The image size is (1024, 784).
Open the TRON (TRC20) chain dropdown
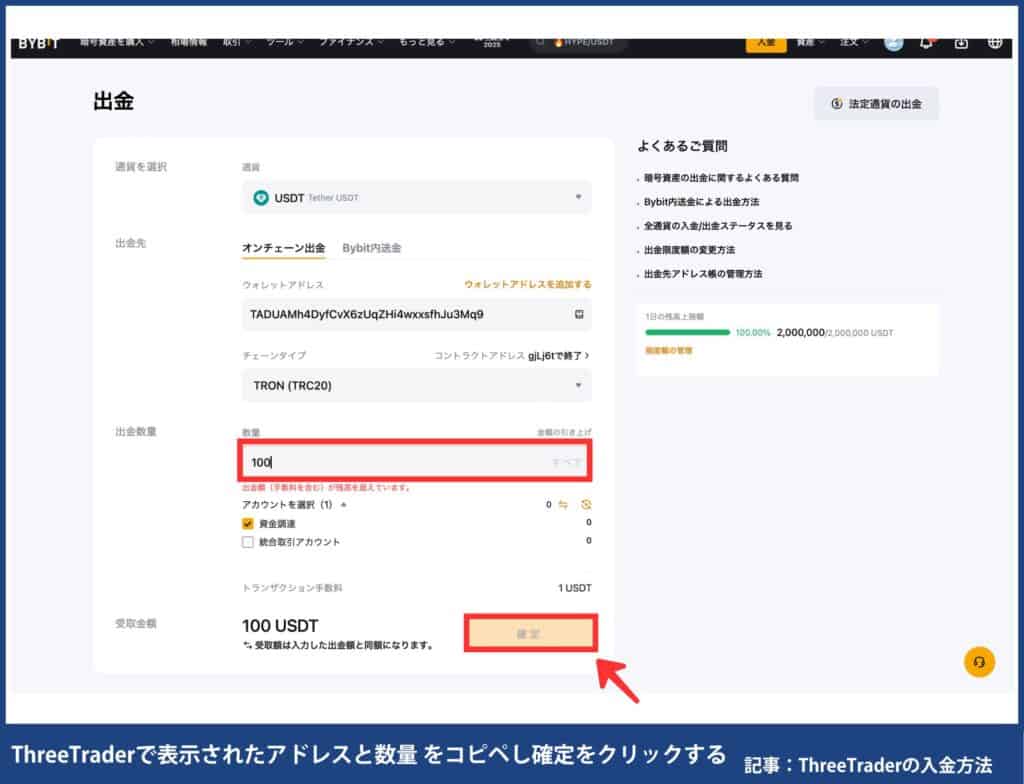(417, 385)
